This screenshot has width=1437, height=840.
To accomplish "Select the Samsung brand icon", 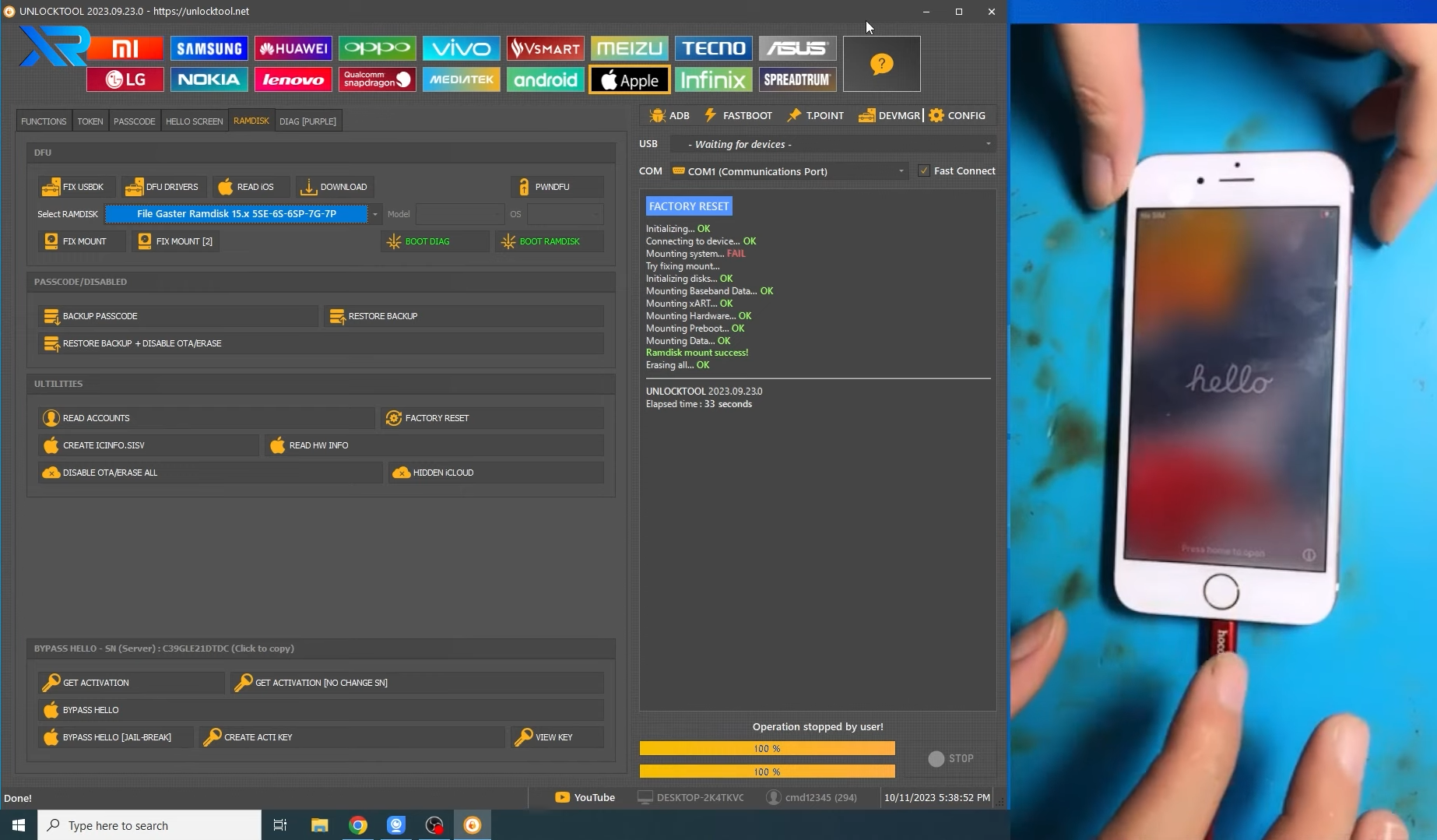I will (209, 48).
